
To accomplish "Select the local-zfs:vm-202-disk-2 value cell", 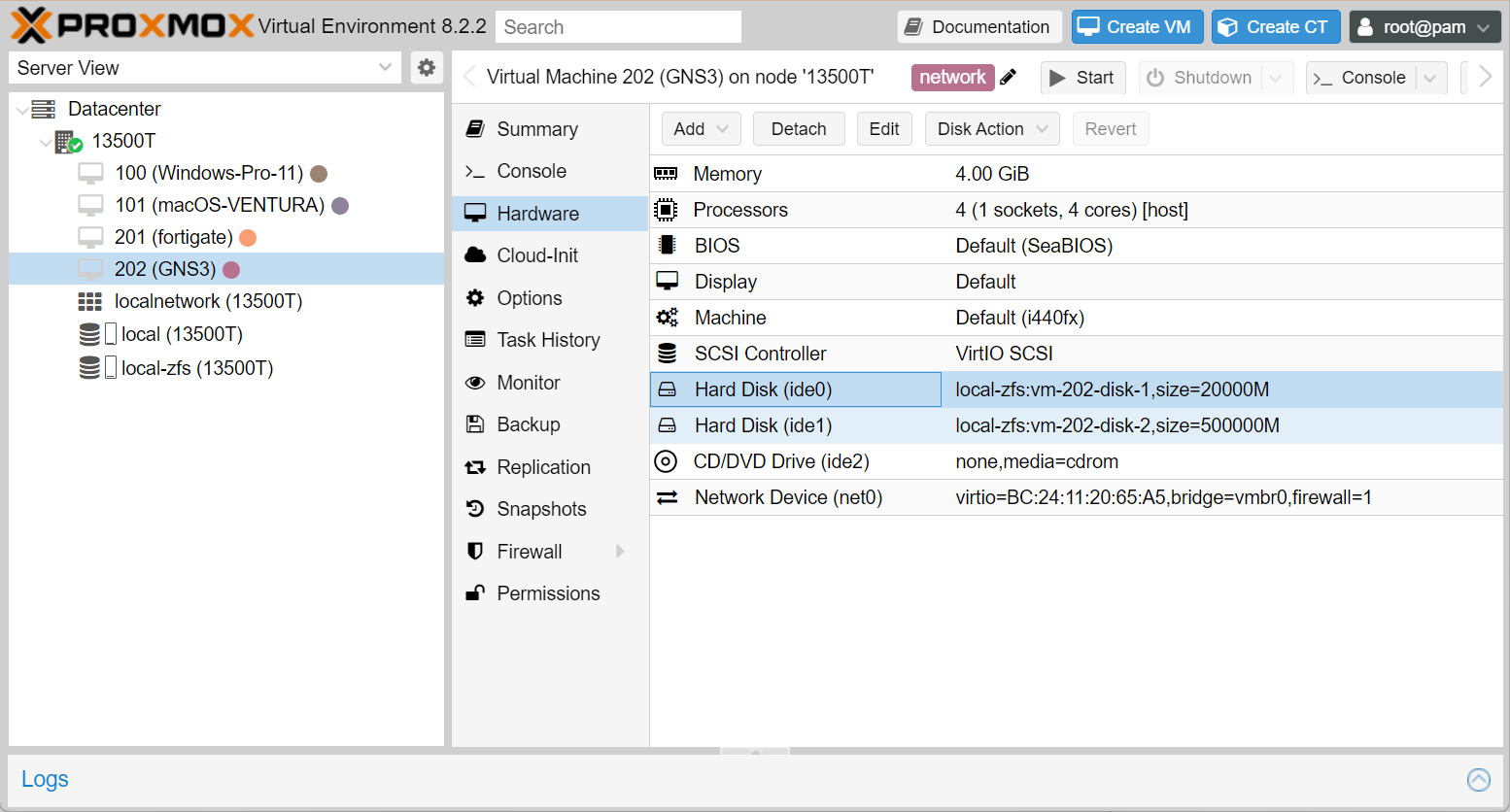I will [x=1117, y=425].
